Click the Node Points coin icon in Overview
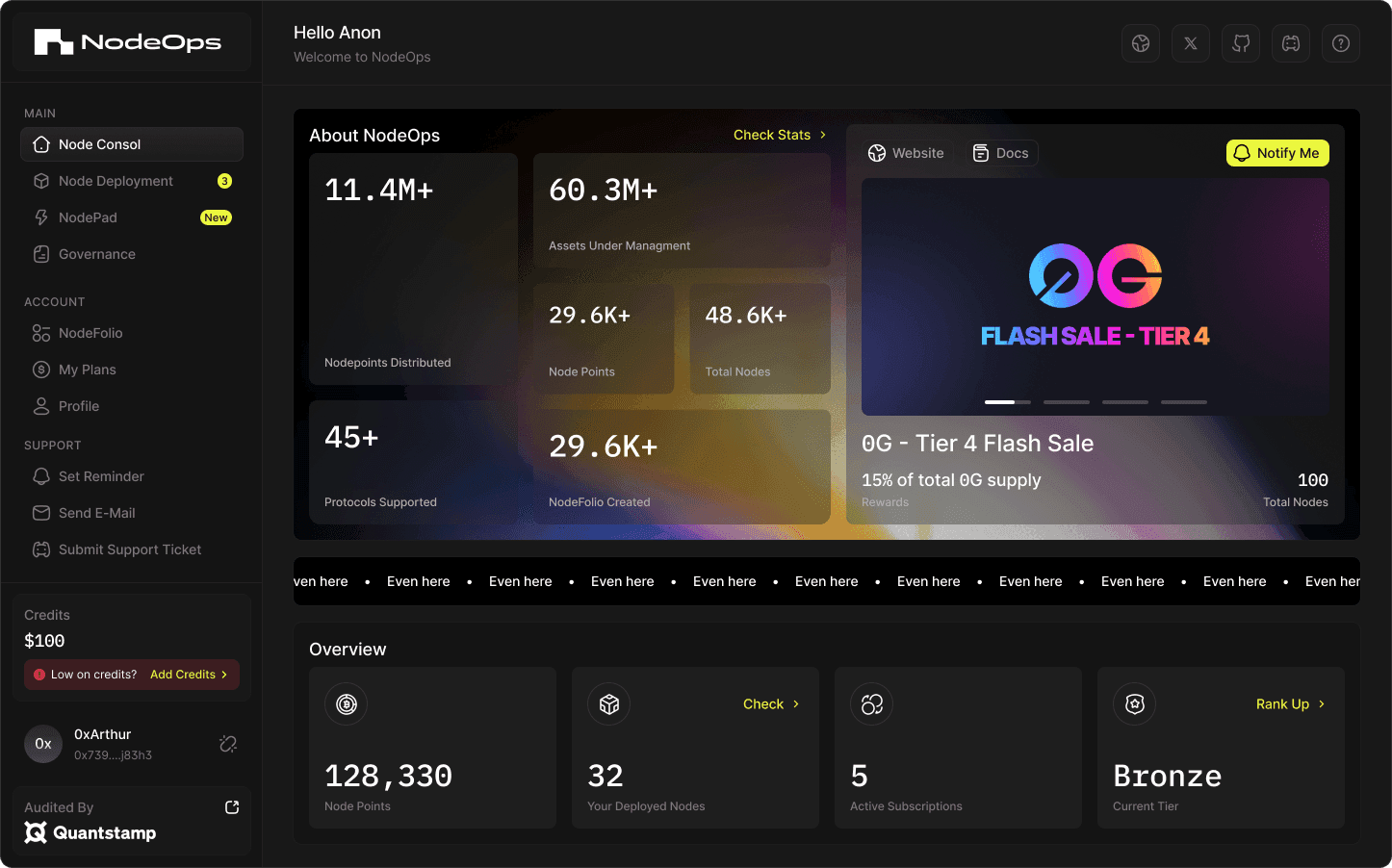Viewport: 1392px width, 868px height. point(347,704)
